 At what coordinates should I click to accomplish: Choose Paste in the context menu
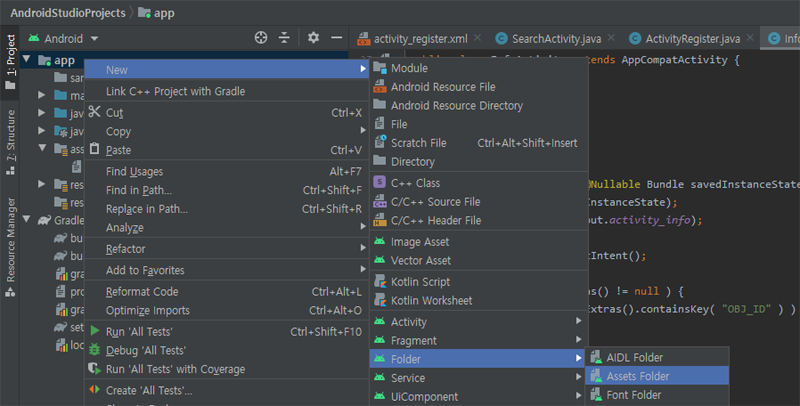click(x=227, y=150)
